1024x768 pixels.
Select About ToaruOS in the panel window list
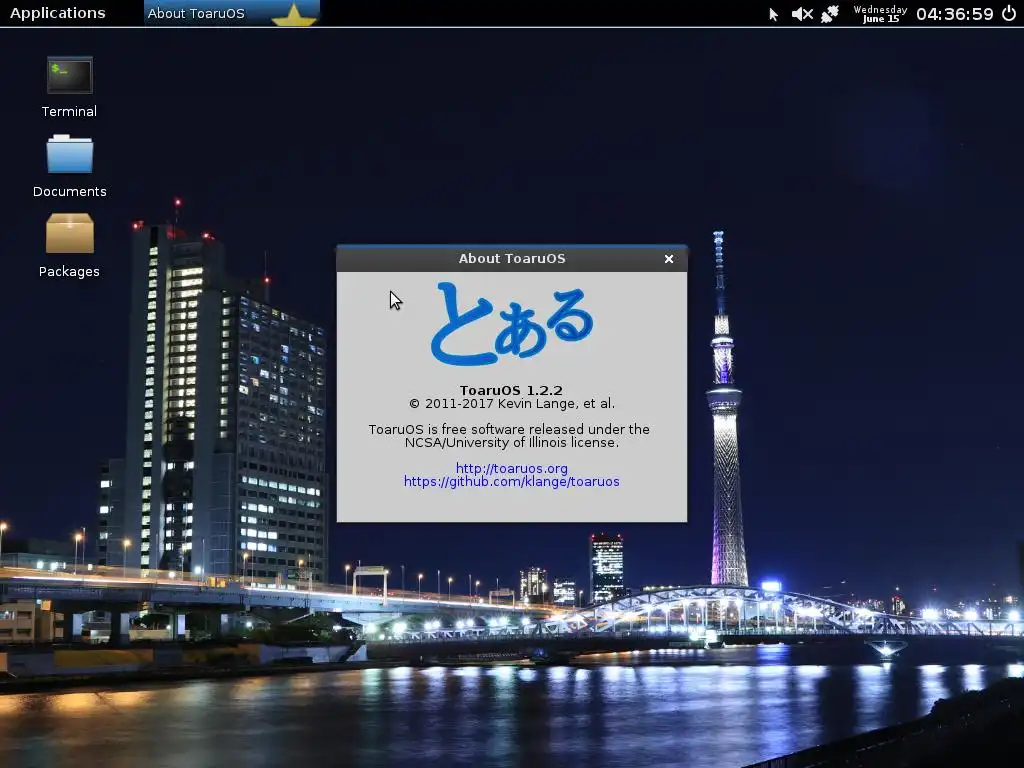tap(232, 13)
